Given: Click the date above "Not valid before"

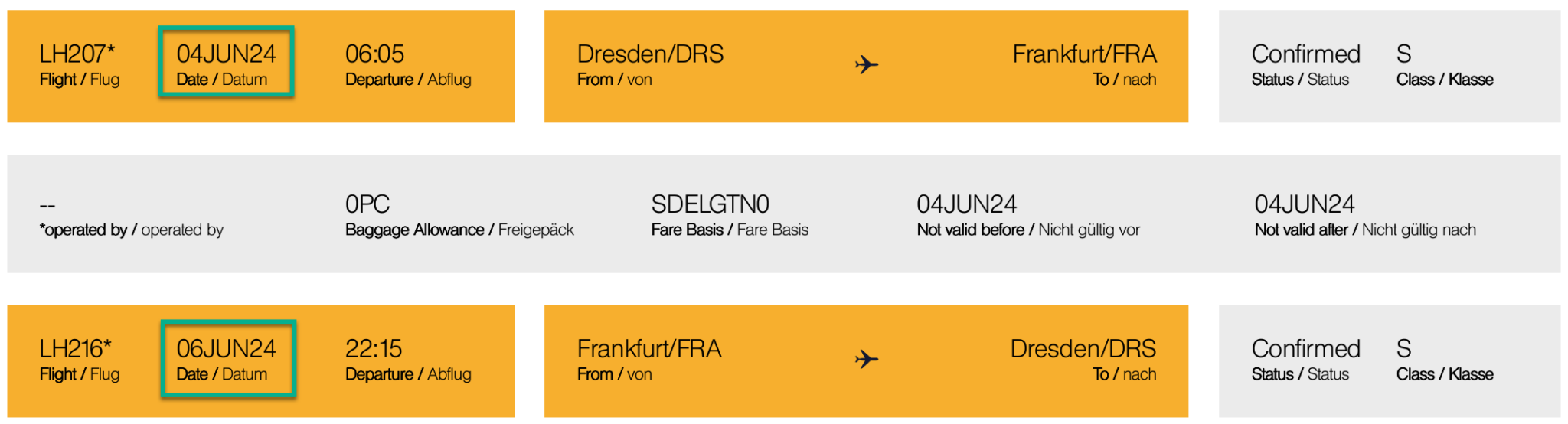Looking at the screenshot, I should (966, 204).
